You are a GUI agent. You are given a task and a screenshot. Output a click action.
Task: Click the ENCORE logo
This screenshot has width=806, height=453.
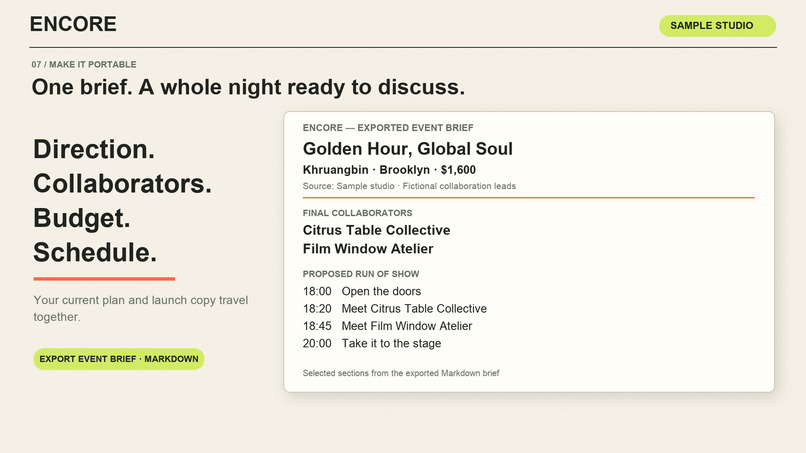tap(73, 24)
